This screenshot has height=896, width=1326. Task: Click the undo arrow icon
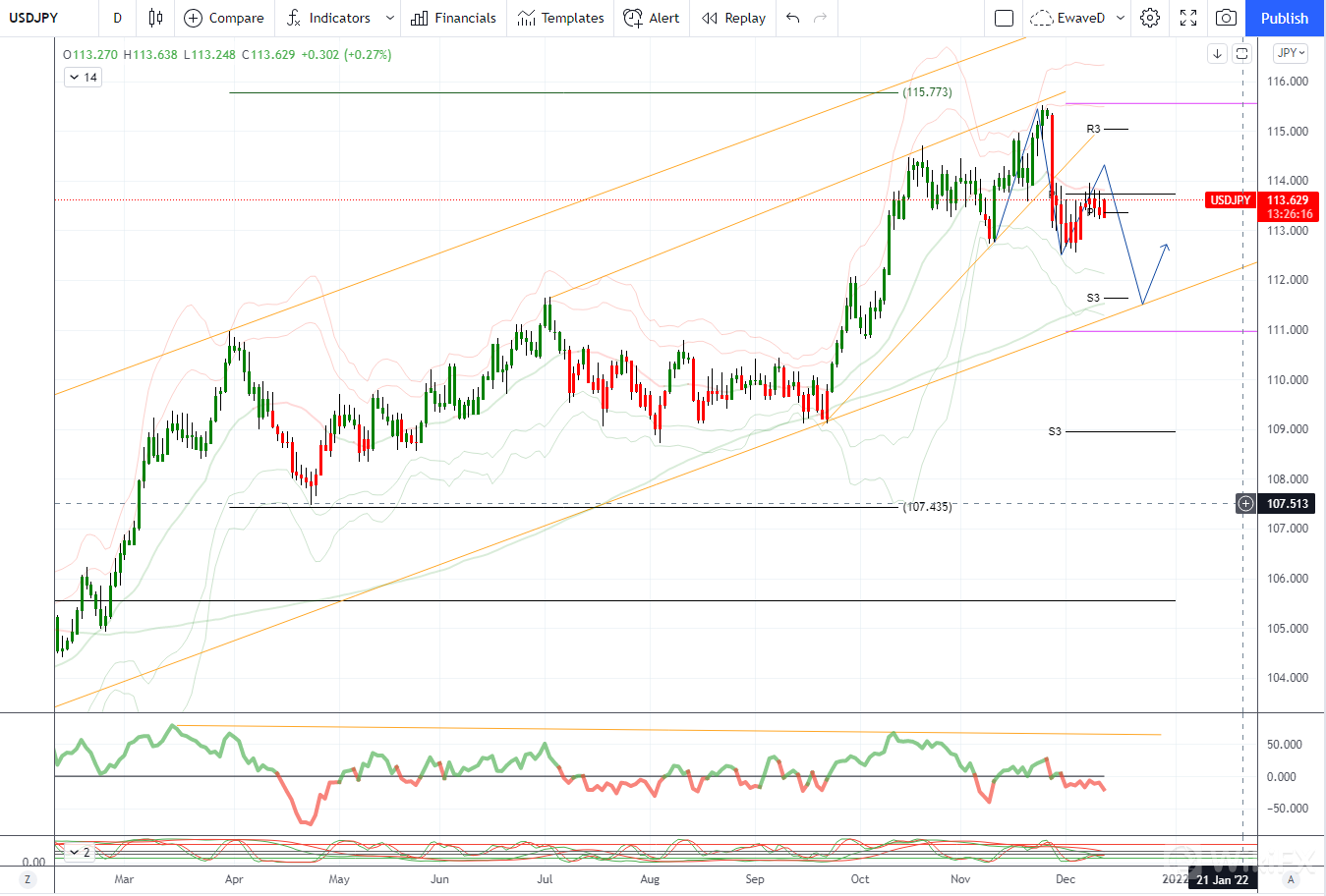(x=793, y=18)
